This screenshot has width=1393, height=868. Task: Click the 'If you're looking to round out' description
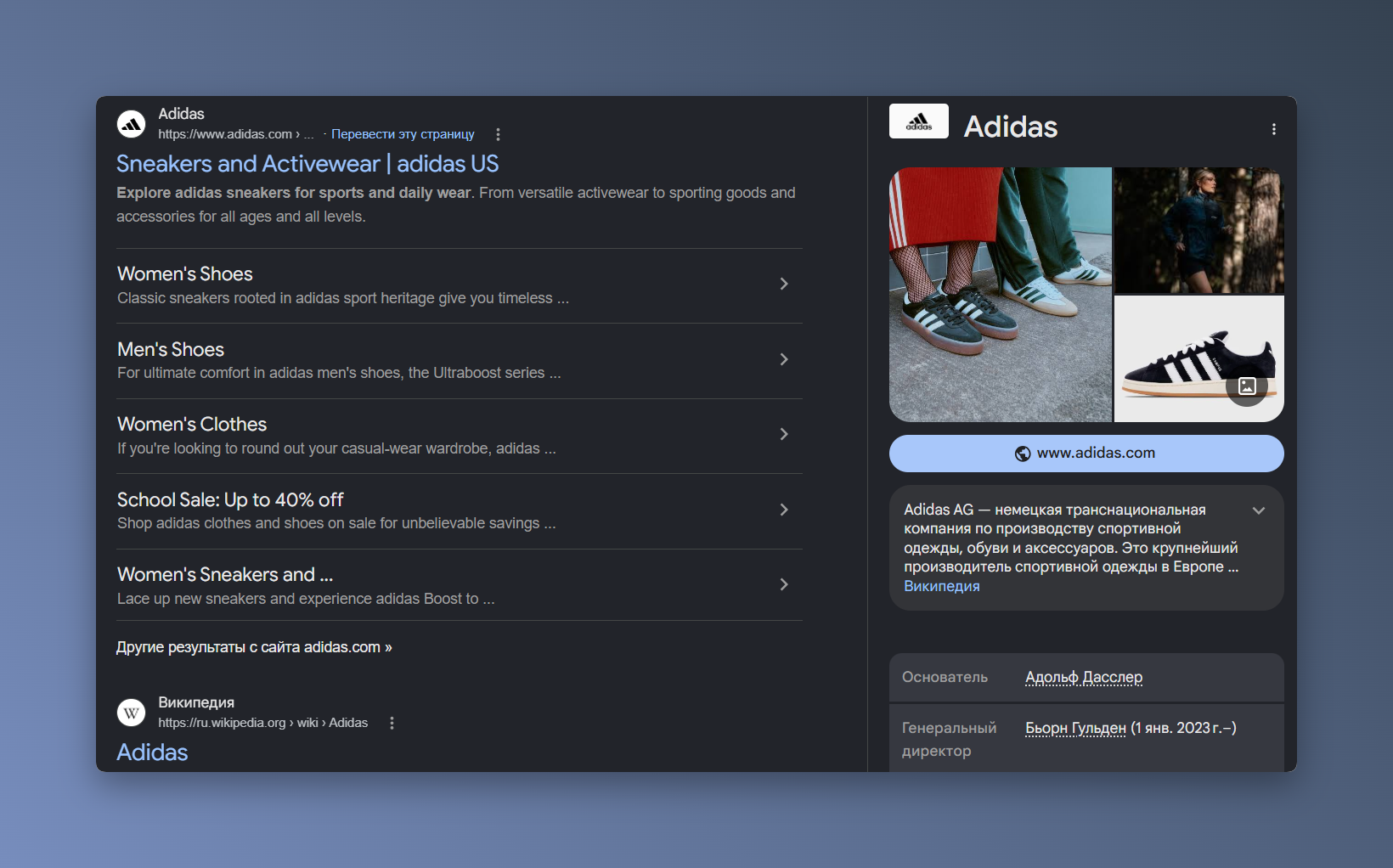click(x=336, y=448)
